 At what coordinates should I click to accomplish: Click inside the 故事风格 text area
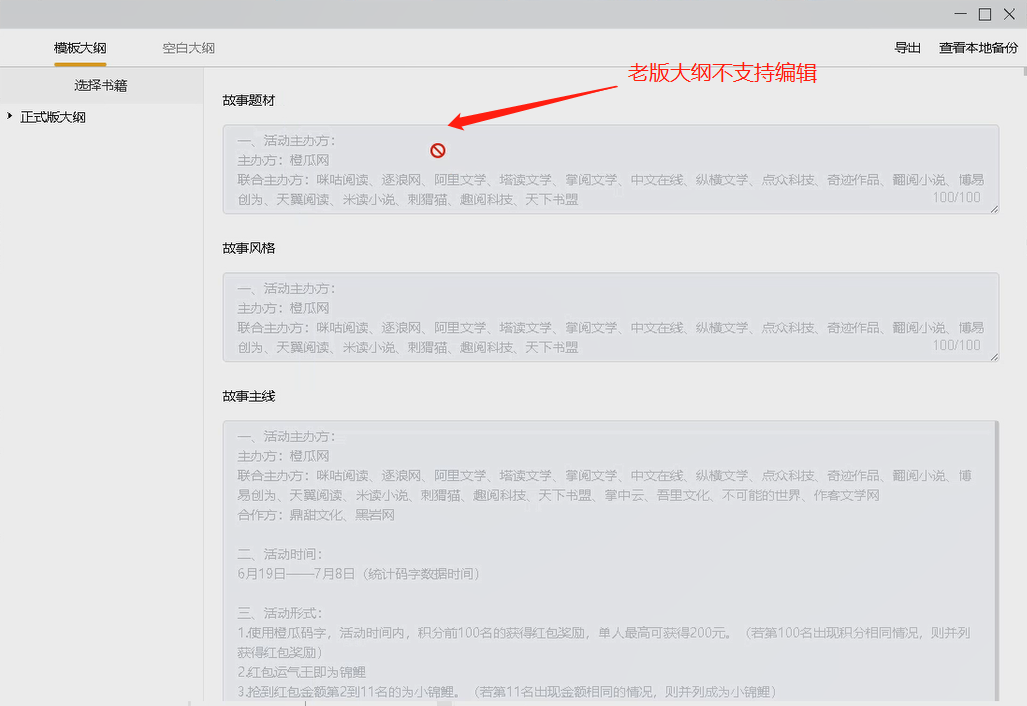610,317
